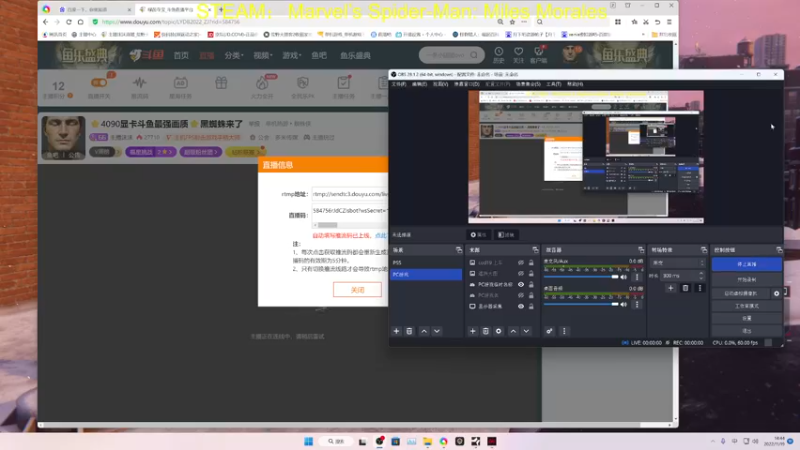
Task: Click Douyu 鱼吧 navigation link
Action: point(319,55)
